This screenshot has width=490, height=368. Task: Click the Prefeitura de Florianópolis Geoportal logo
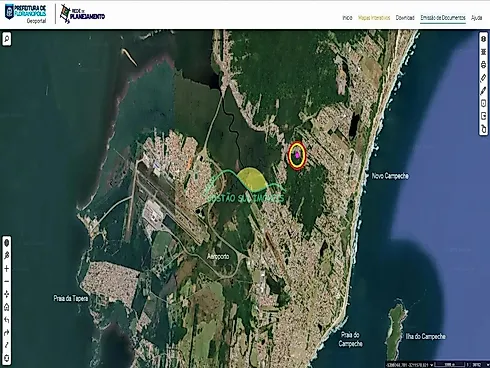click(x=26, y=13)
